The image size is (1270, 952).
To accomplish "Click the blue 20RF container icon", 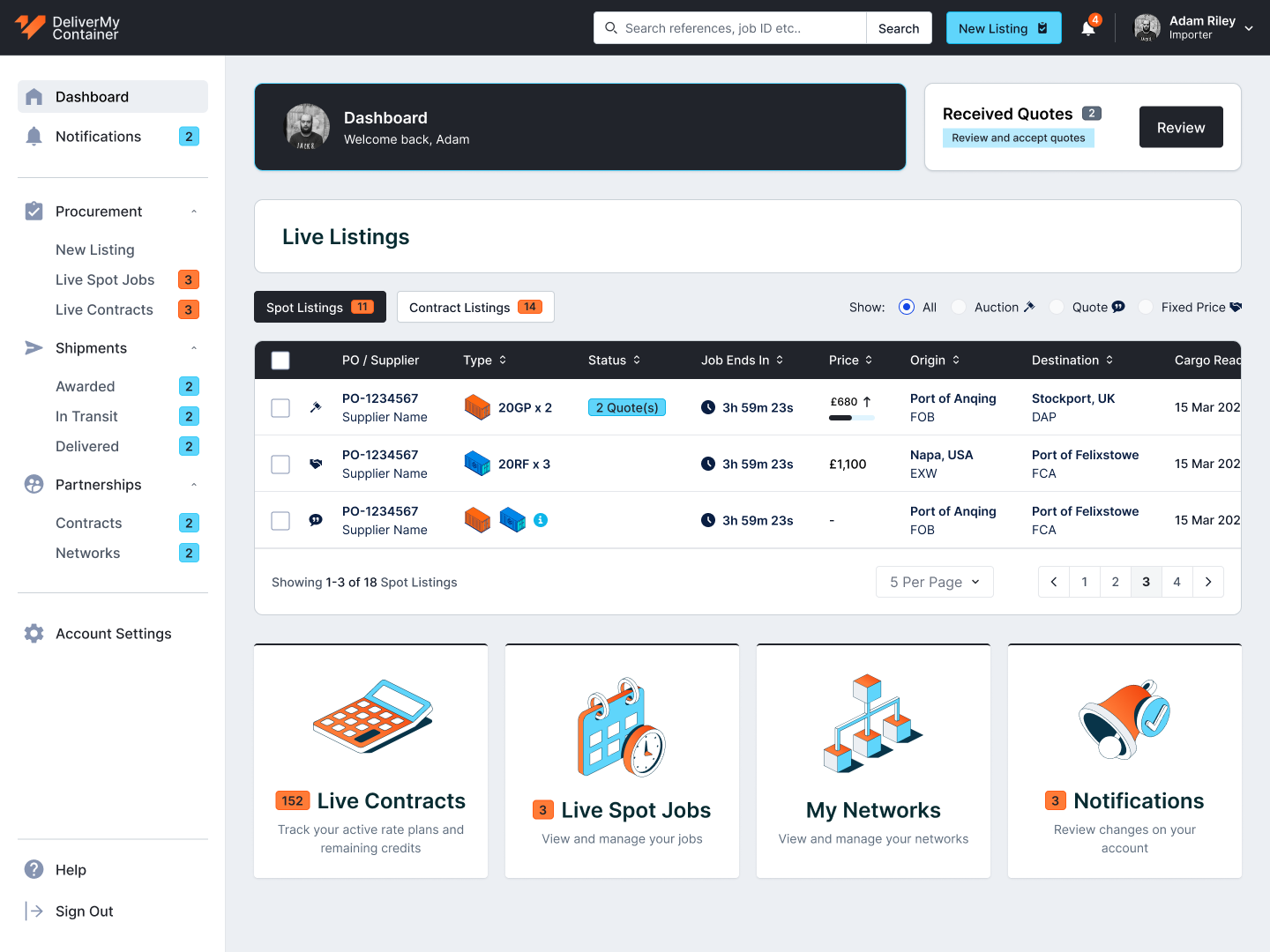I will [477, 464].
